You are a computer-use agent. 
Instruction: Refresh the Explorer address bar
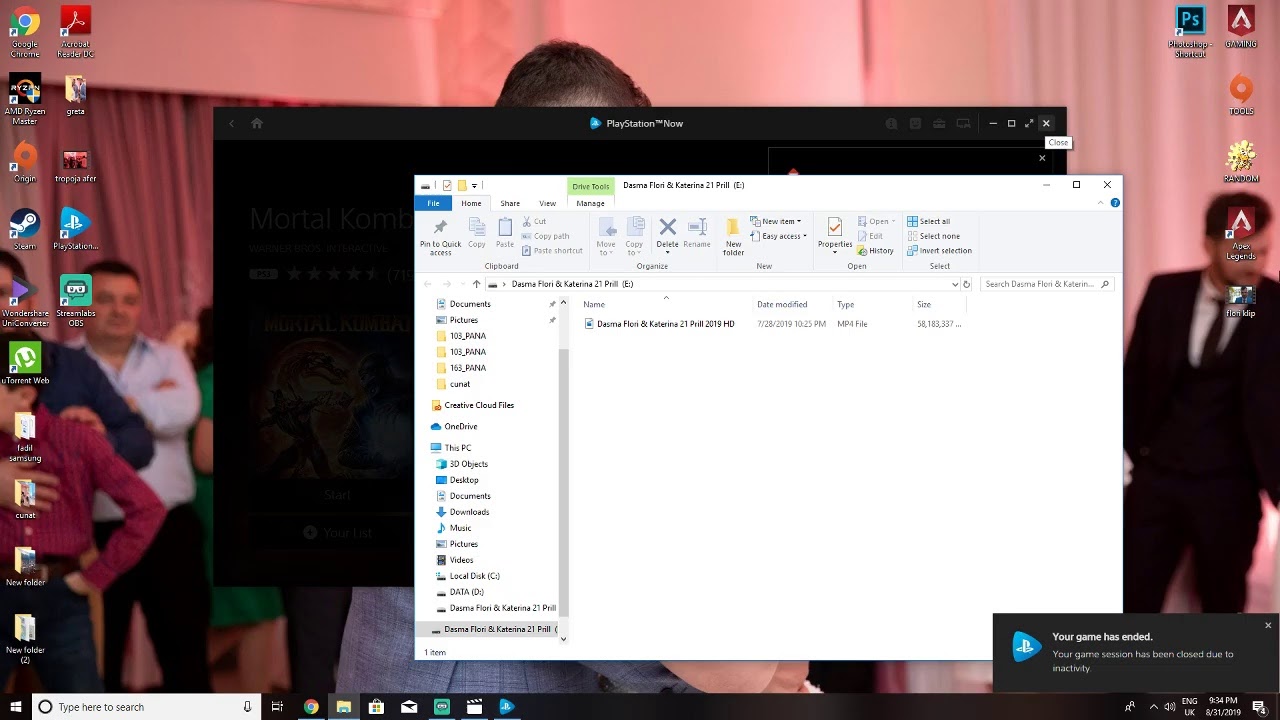(966, 284)
